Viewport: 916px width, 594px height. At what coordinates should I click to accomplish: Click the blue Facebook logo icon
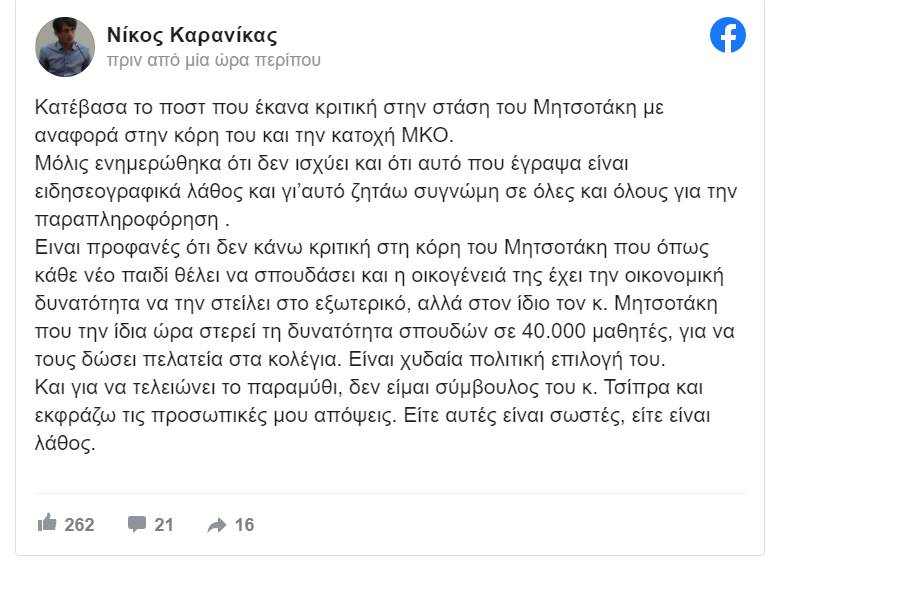[x=727, y=35]
